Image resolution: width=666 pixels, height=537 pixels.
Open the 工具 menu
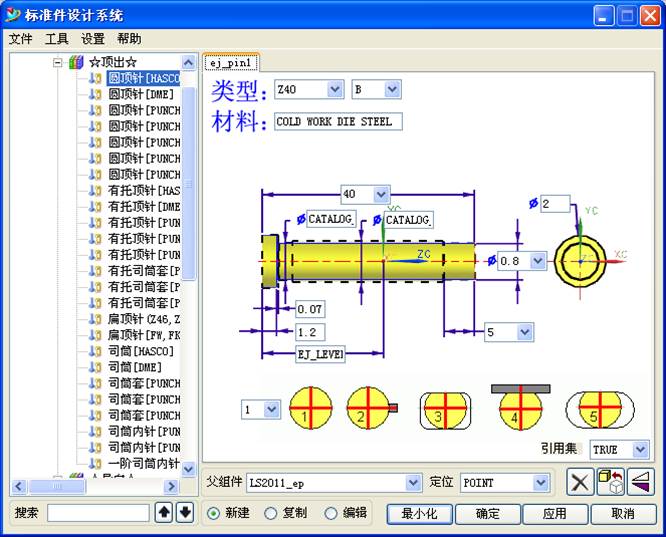[57, 39]
